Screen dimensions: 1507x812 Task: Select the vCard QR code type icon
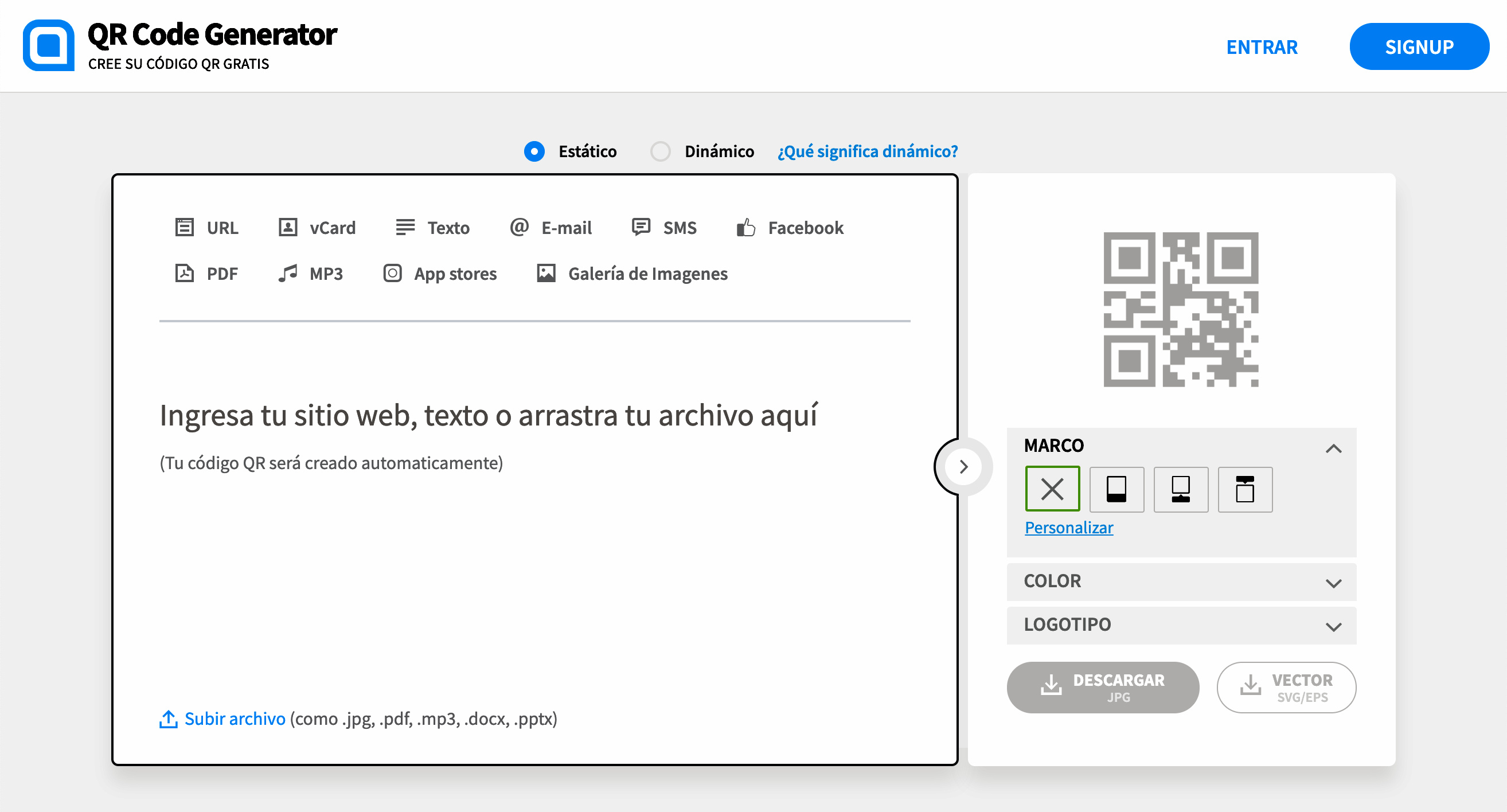tap(288, 228)
